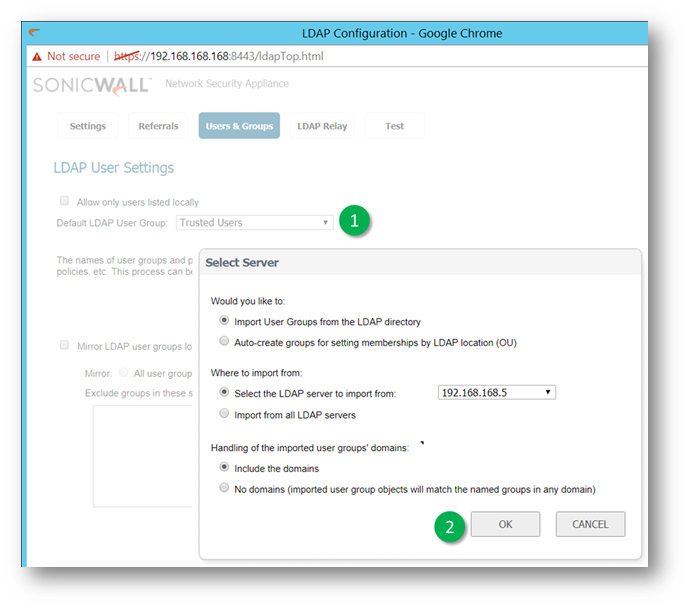Go to the LDAP Relay tab

coord(322,126)
